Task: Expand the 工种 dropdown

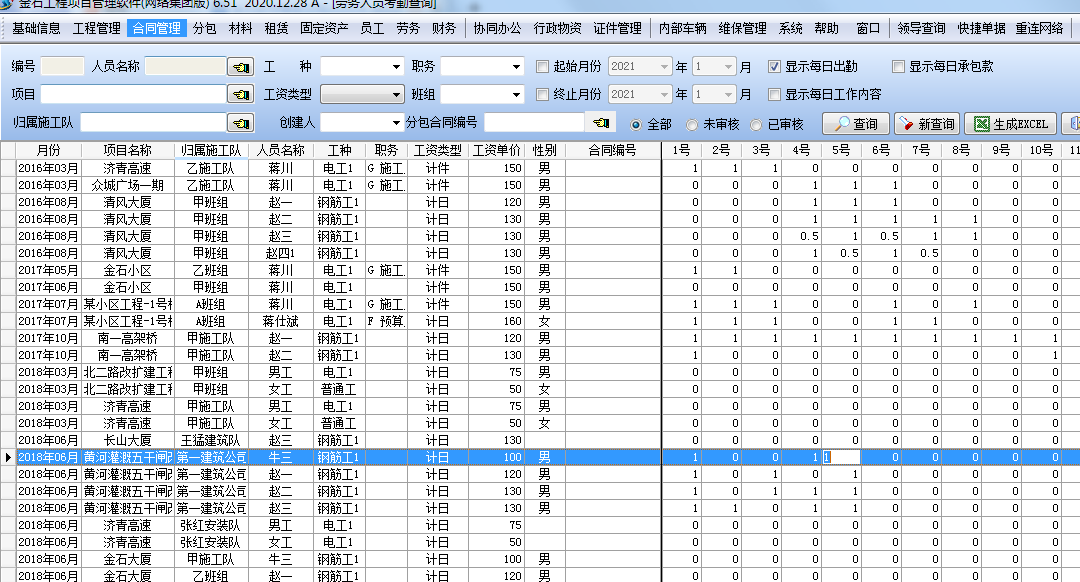Action: pos(397,67)
